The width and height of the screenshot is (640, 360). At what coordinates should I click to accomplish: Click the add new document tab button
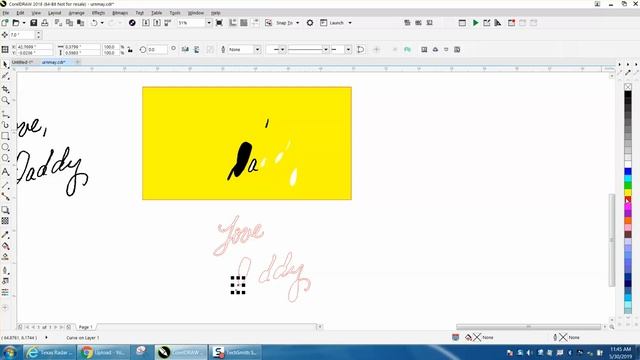tap(78, 62)
